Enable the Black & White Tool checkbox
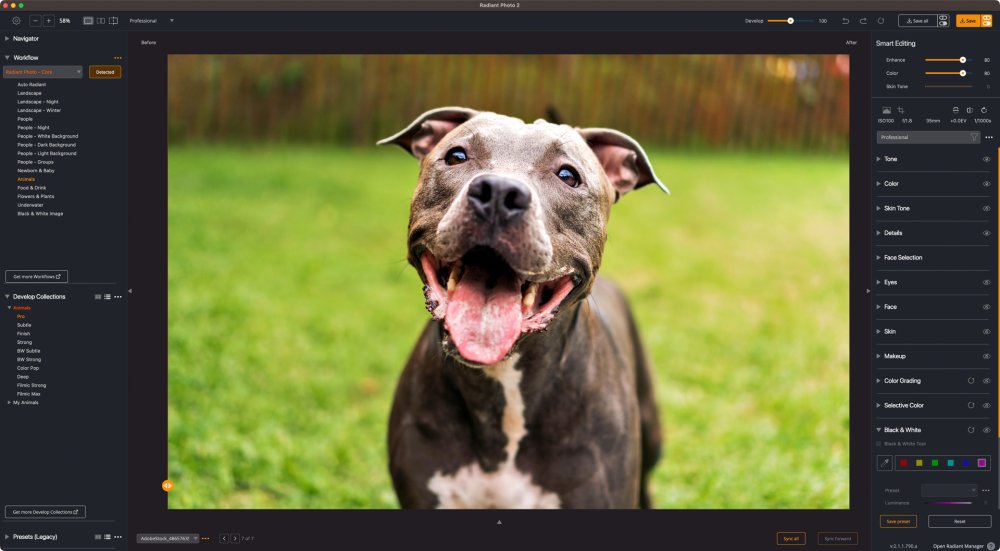The height and width of the screenshot is (551, 1000). (x=879, y=443)
